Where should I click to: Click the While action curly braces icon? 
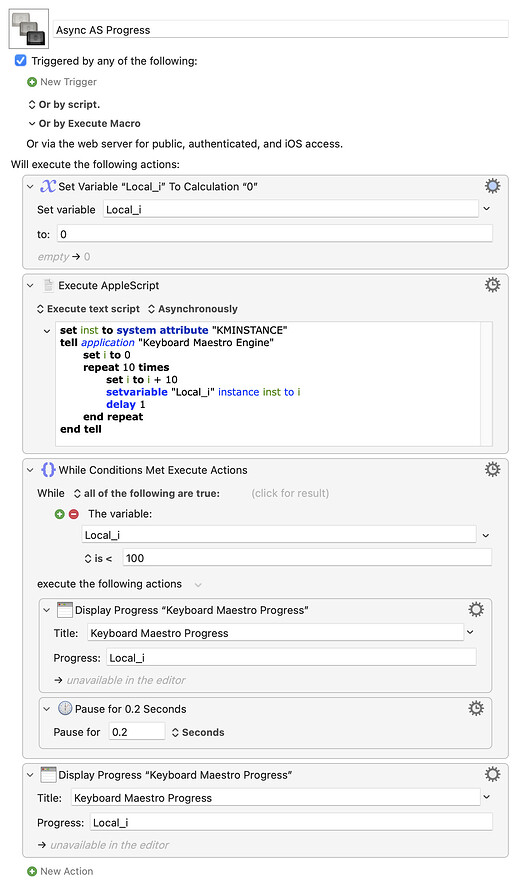tap(49, 470)
